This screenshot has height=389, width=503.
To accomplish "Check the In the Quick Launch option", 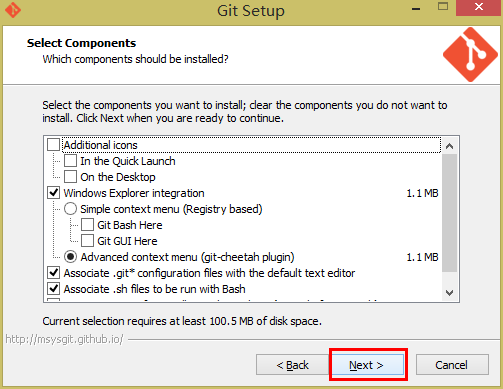I will point(70,161).
